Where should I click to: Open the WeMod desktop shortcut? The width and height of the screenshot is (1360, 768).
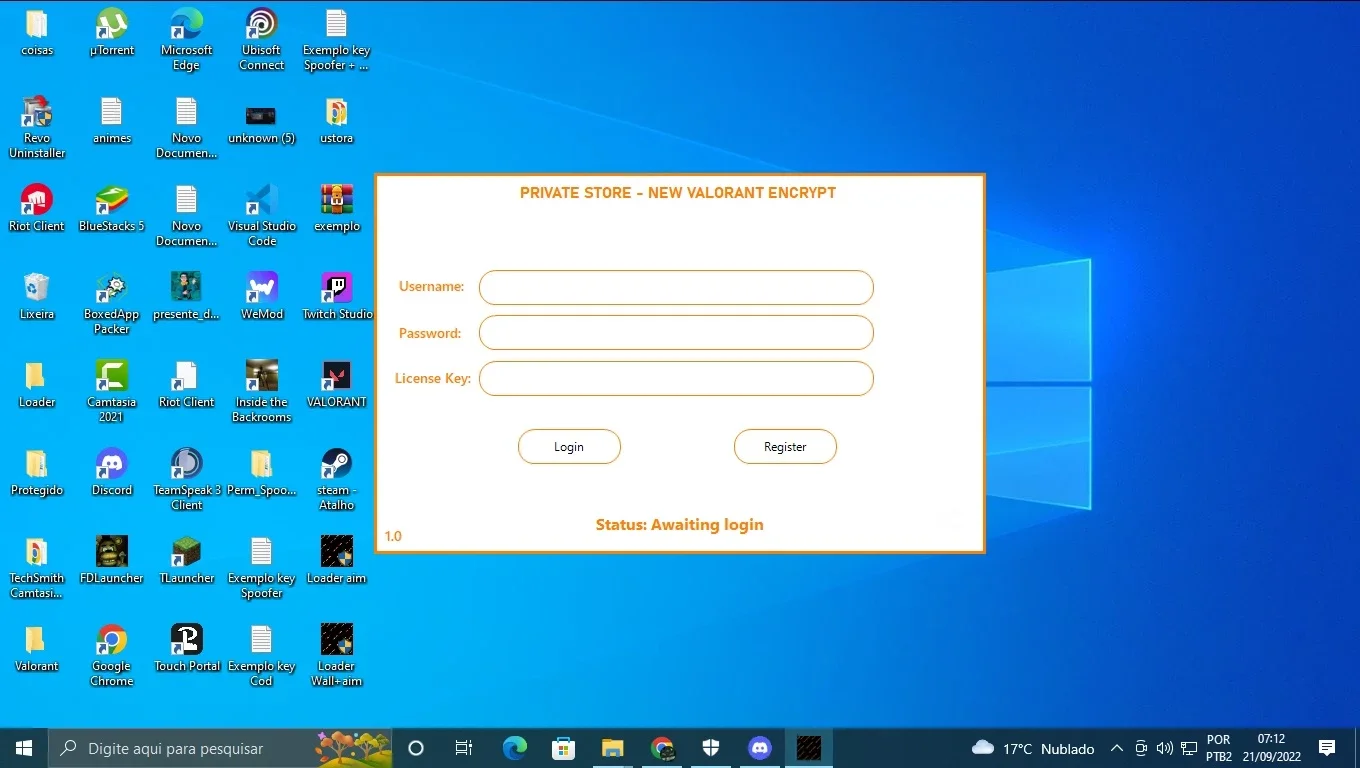pos(262,296)
